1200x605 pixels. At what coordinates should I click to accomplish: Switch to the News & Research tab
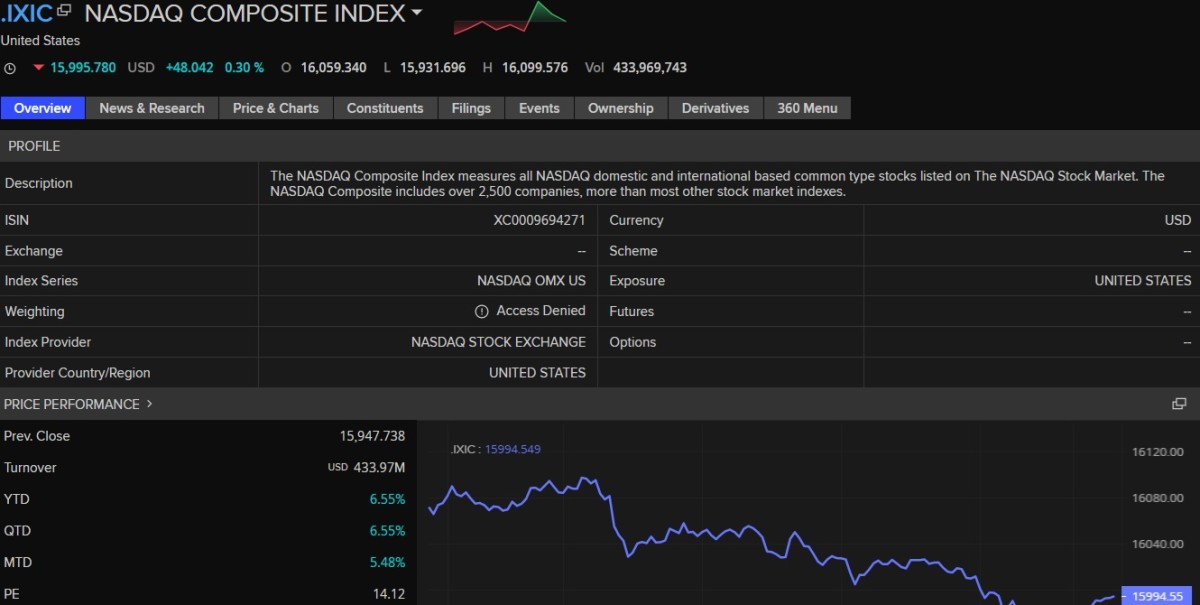(152, 108)
